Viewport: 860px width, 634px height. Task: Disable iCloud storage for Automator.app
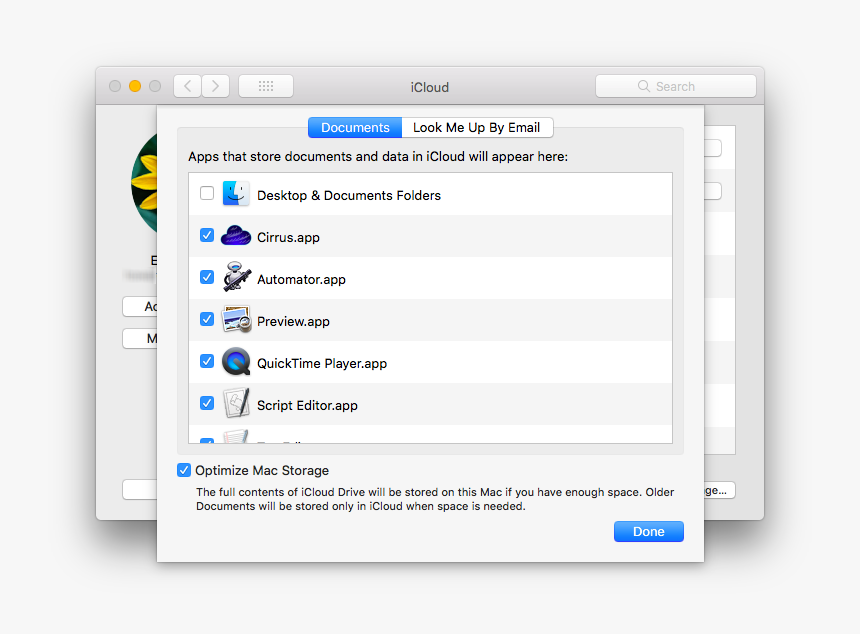click(x=206, y=276)
